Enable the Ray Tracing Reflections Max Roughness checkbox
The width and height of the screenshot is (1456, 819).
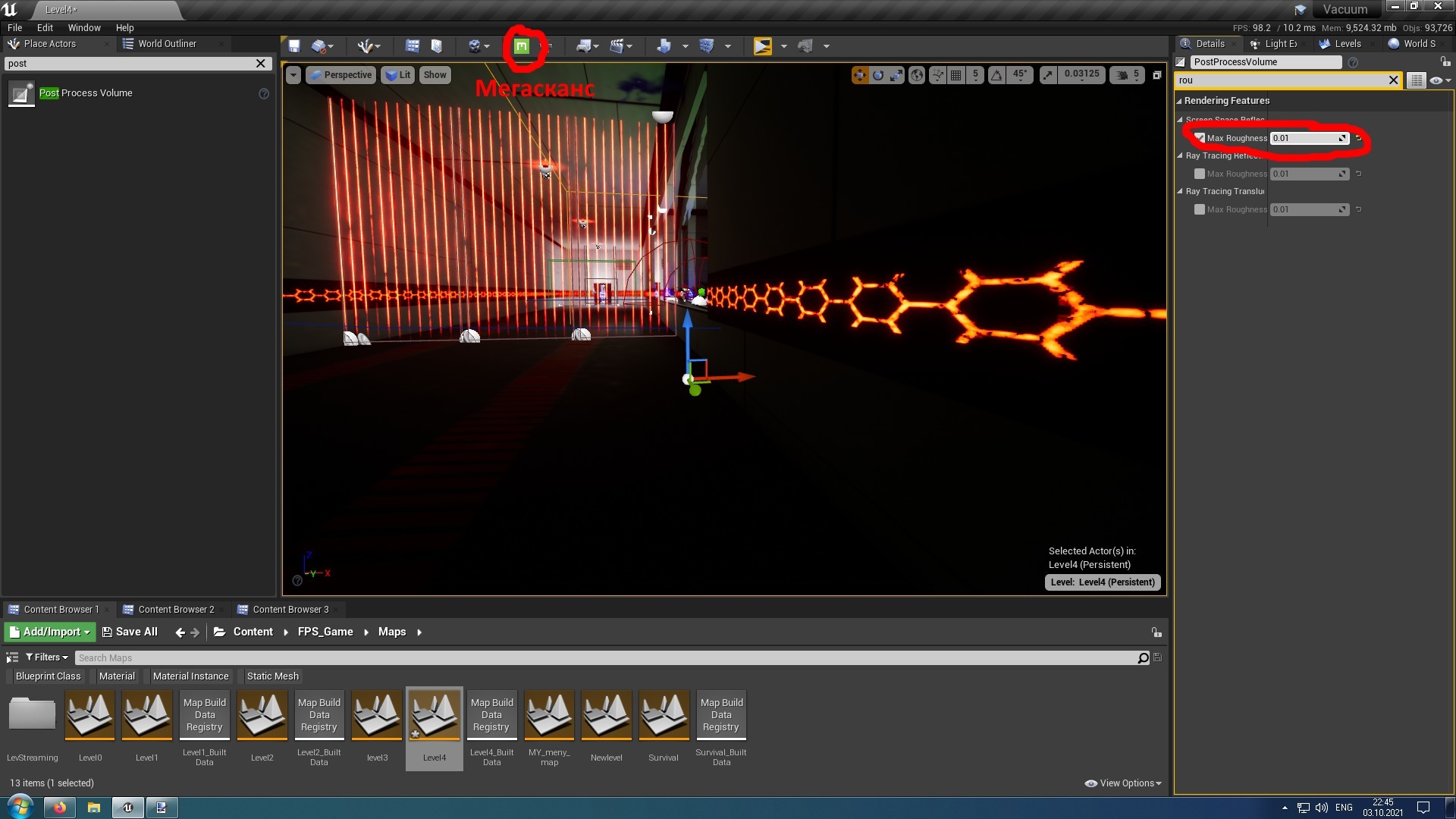(1200, 174)
